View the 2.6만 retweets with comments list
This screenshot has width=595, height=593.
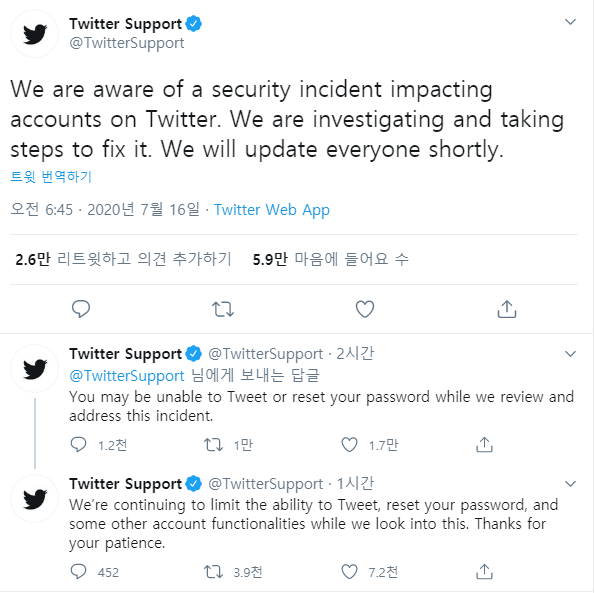pyautogui.click(x=123, y=259)
